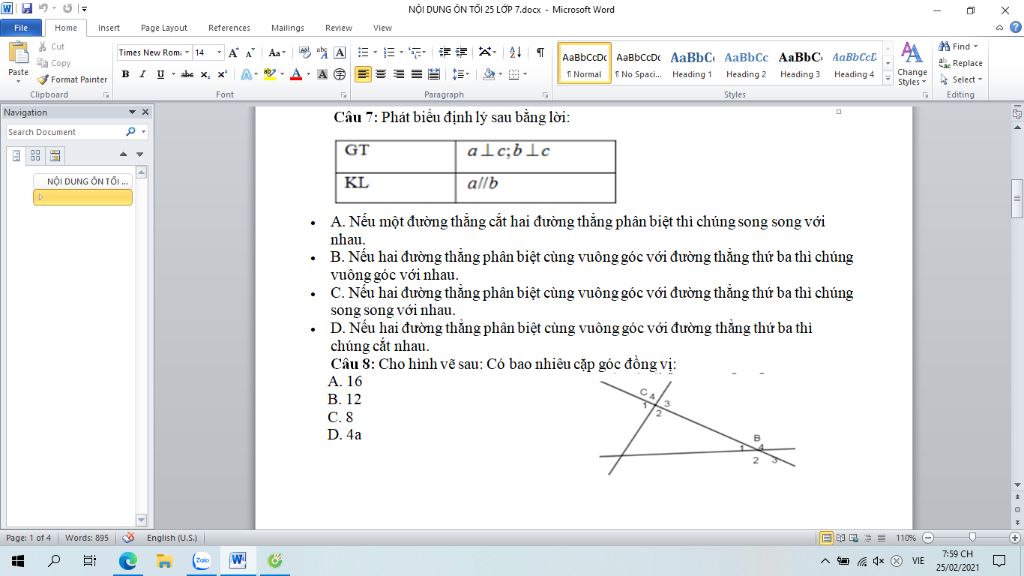This screenshot has width=1024, height=576.
Task: Switch to the References tab
Action: [x=229, y=27]
